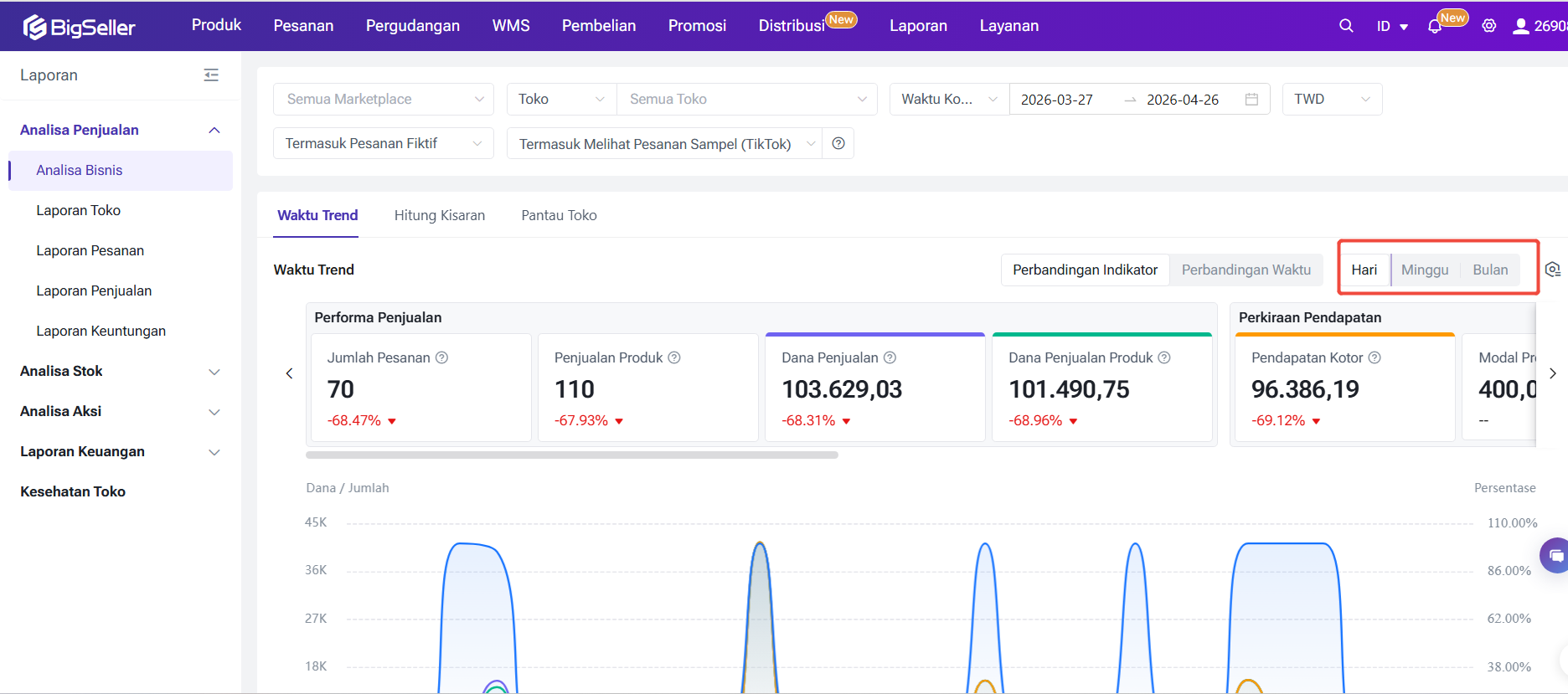Open calendar icon in date range field
Image resolution: width=1568 pixels, height=694 pixels.
[x=1251, y=100]
